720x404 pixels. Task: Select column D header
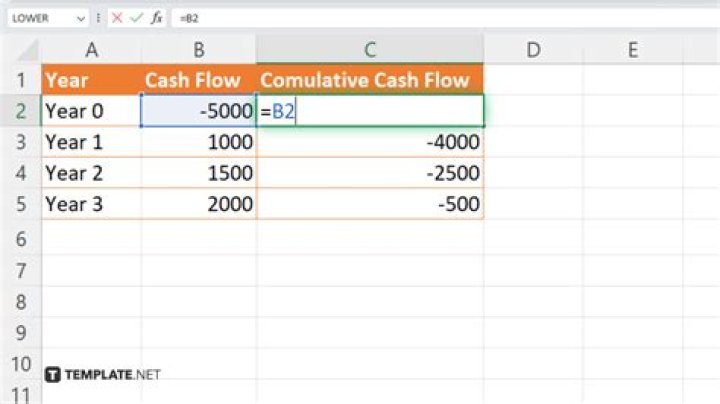[533, 50]
